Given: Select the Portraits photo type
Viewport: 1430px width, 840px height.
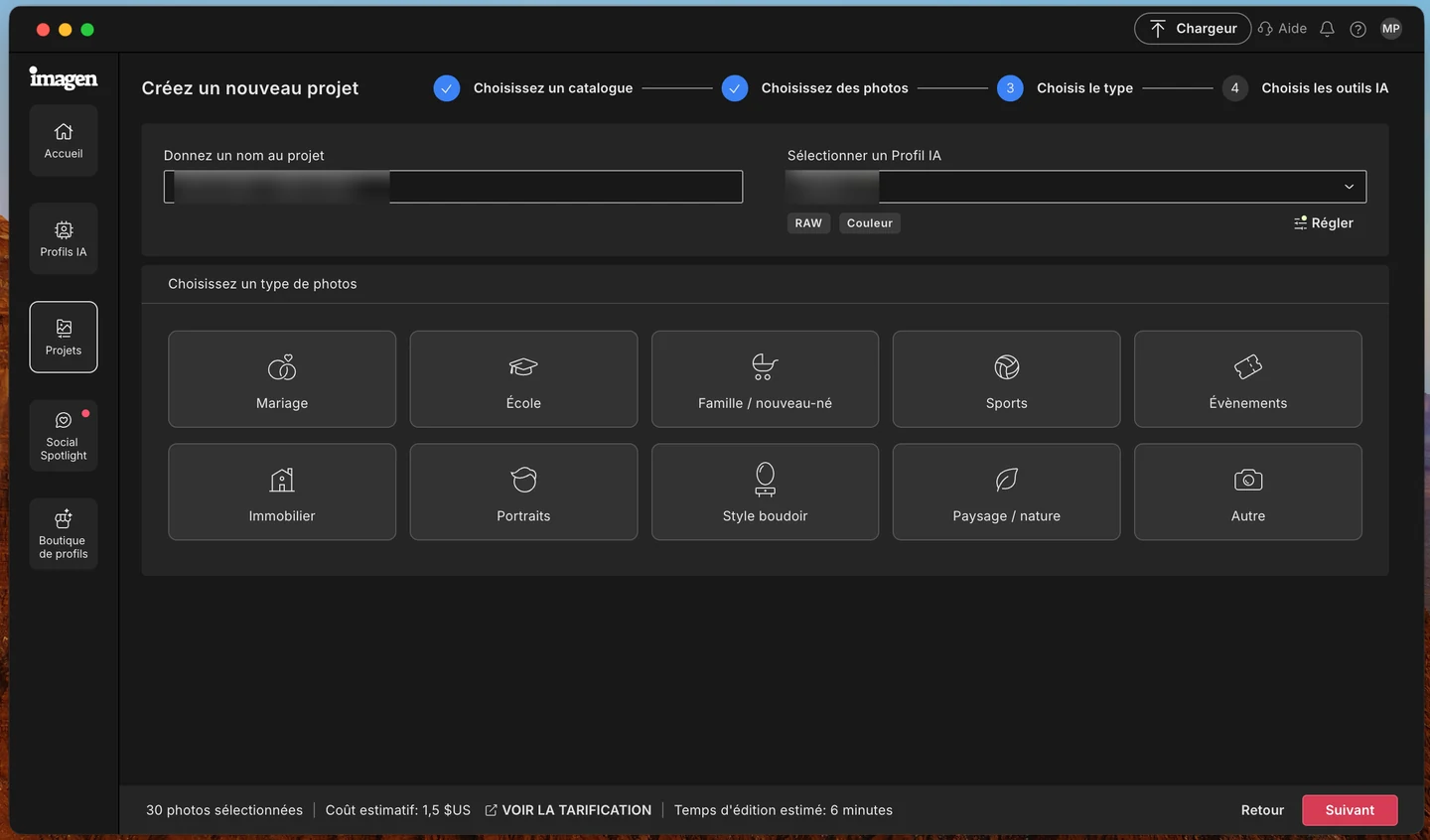Looking at the screenshot, I should (523, 491).
